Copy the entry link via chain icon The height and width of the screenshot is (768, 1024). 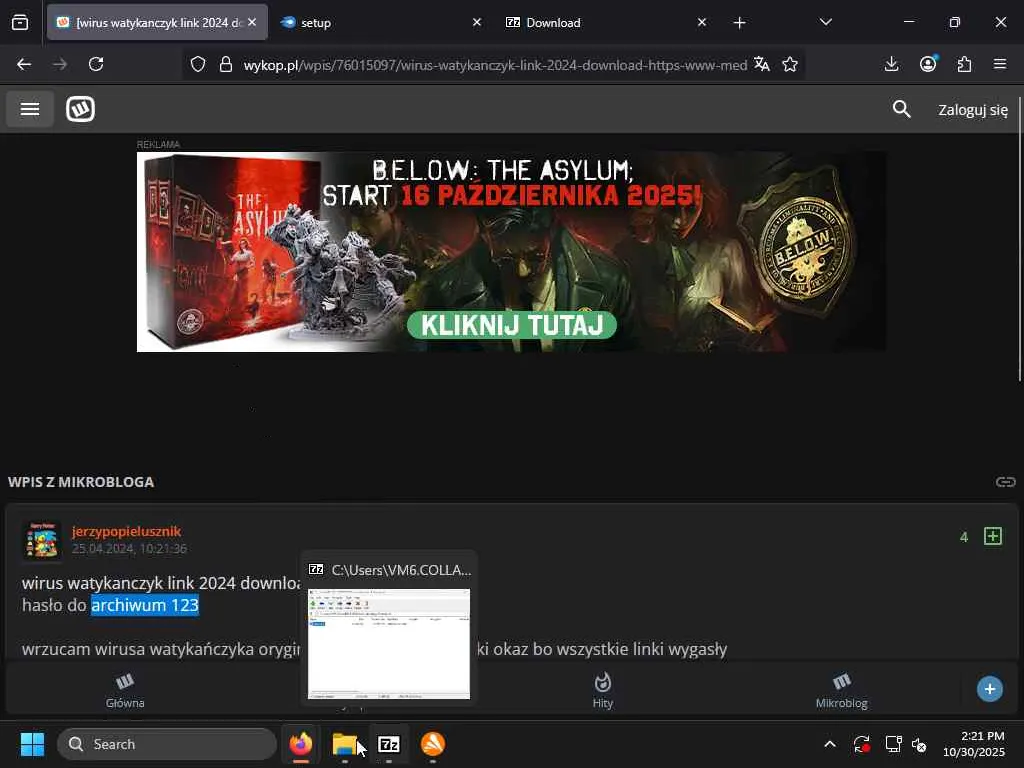(x=1005, y=482)
